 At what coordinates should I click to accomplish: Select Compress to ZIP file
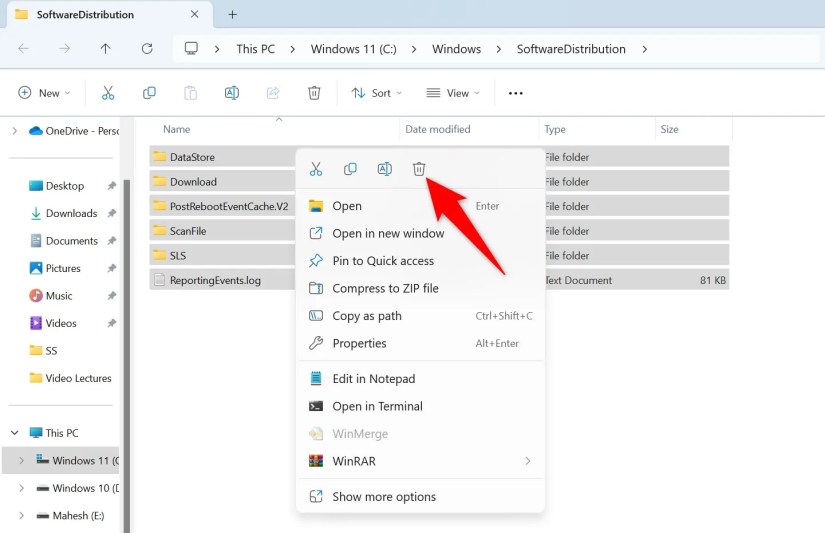coord(420,288)
